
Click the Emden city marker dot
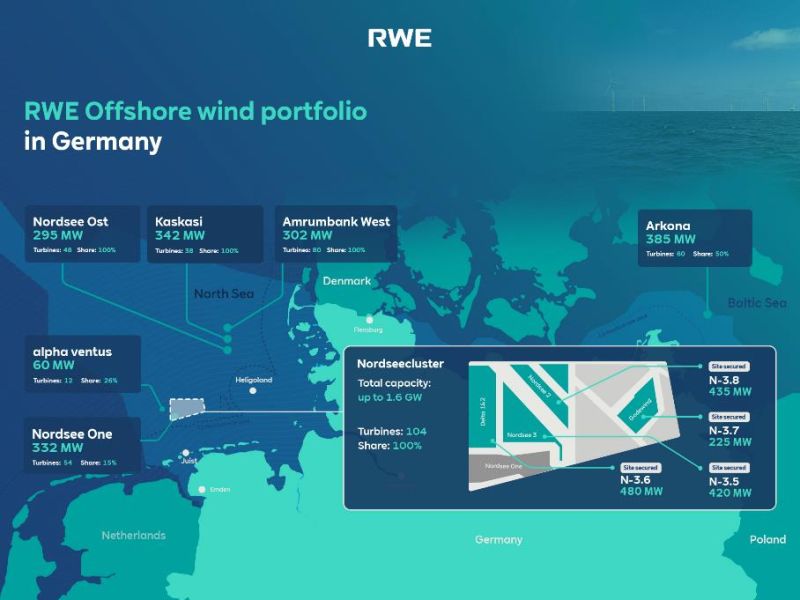coord(202,489)
